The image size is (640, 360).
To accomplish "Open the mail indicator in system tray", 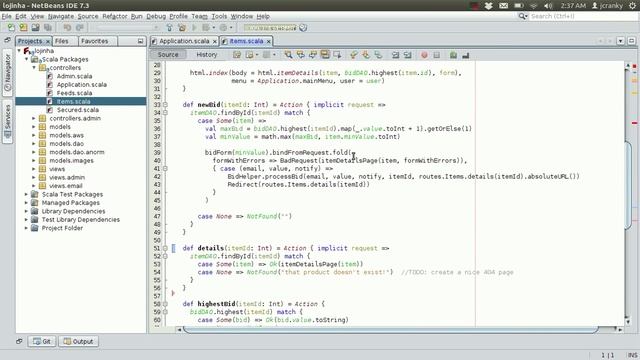I will coord(504,6).
